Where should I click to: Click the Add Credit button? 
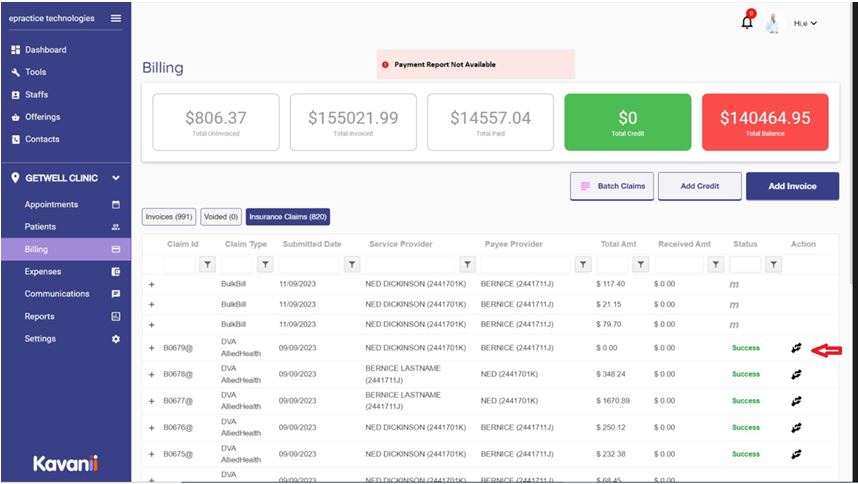coord(700,186)
